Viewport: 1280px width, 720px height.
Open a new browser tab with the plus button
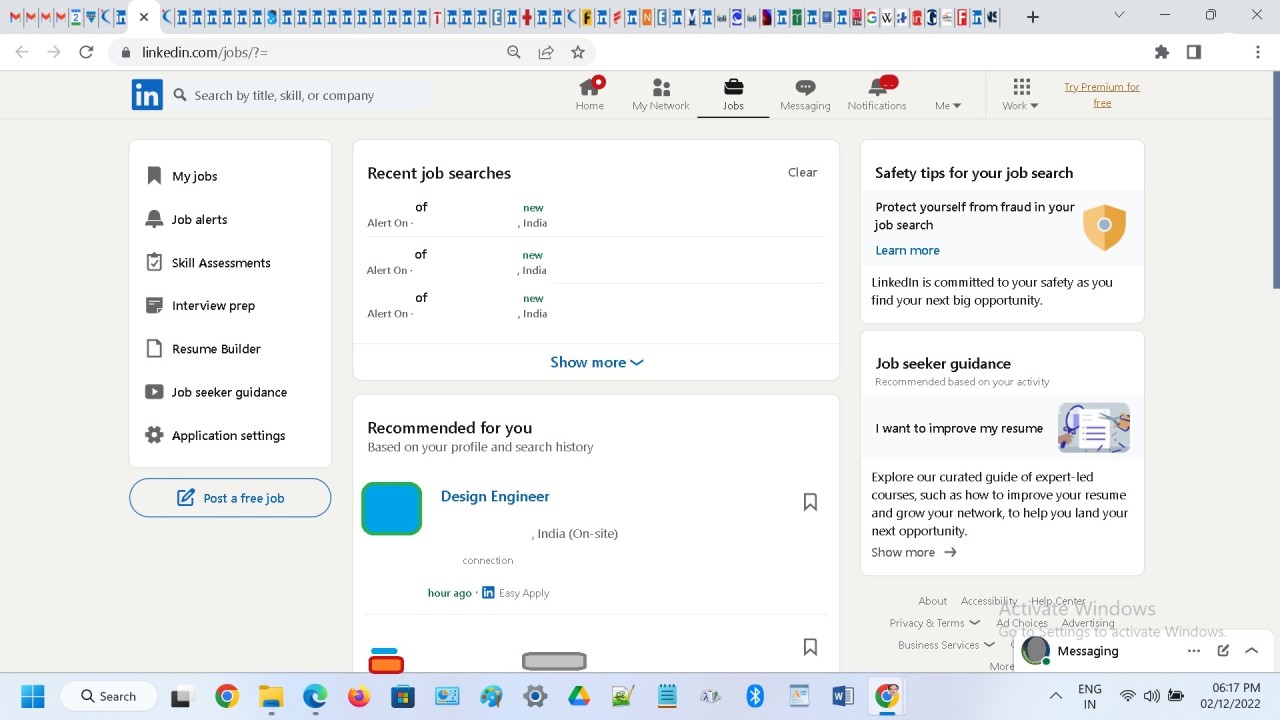click(x=1033, y=17)
